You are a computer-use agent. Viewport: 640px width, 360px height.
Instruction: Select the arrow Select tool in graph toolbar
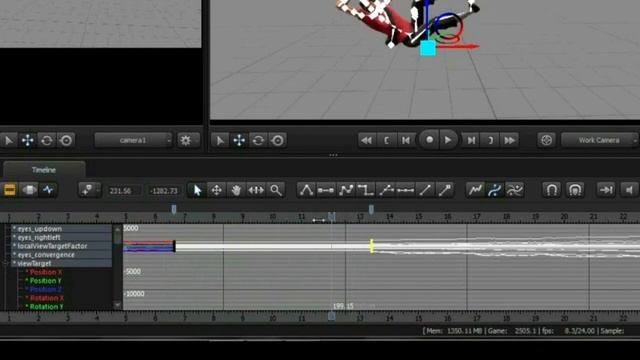198,190
